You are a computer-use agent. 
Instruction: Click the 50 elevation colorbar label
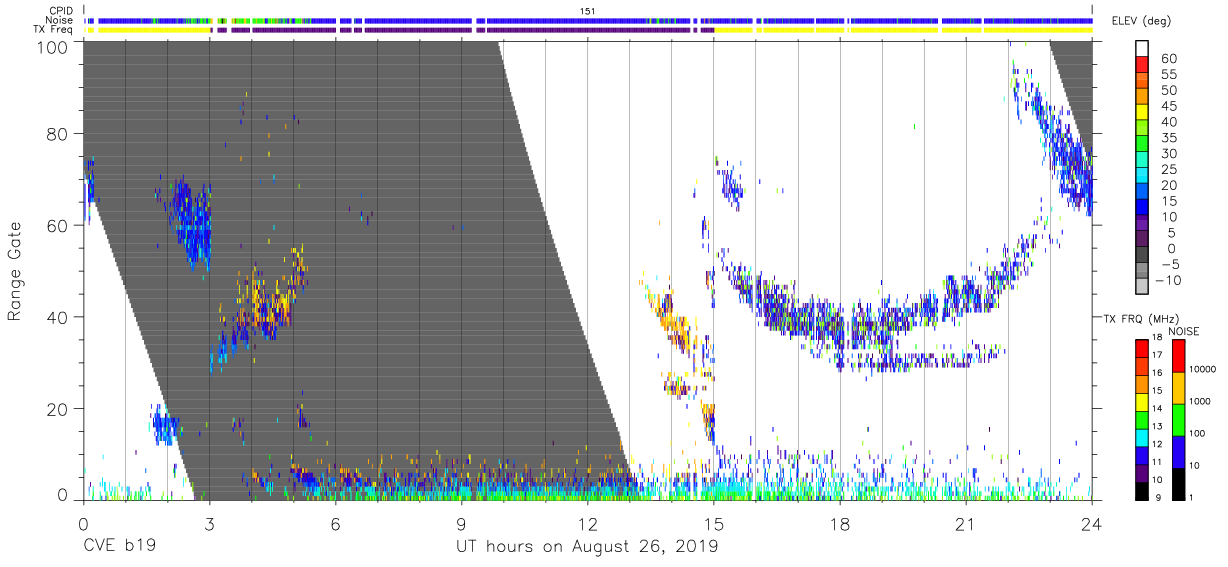point(1169,91)
